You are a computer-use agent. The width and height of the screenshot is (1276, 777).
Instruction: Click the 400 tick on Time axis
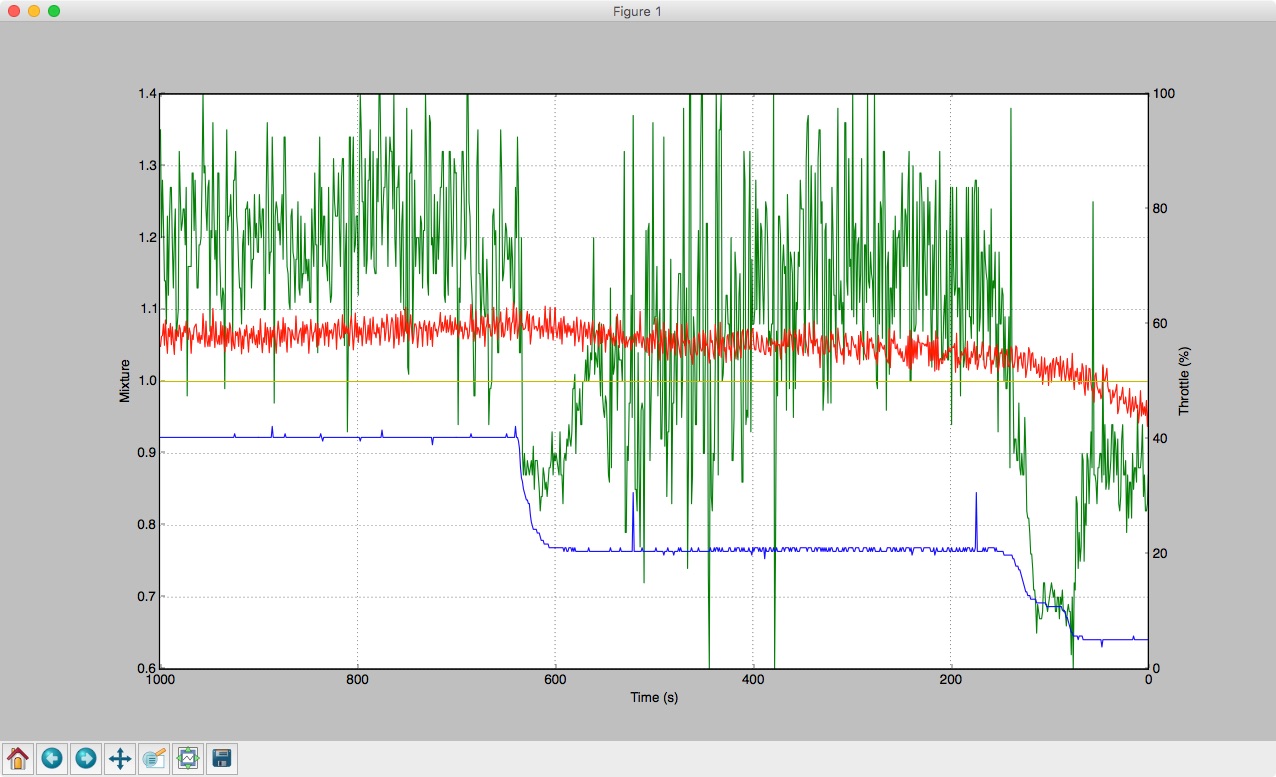tap(753, 680)
